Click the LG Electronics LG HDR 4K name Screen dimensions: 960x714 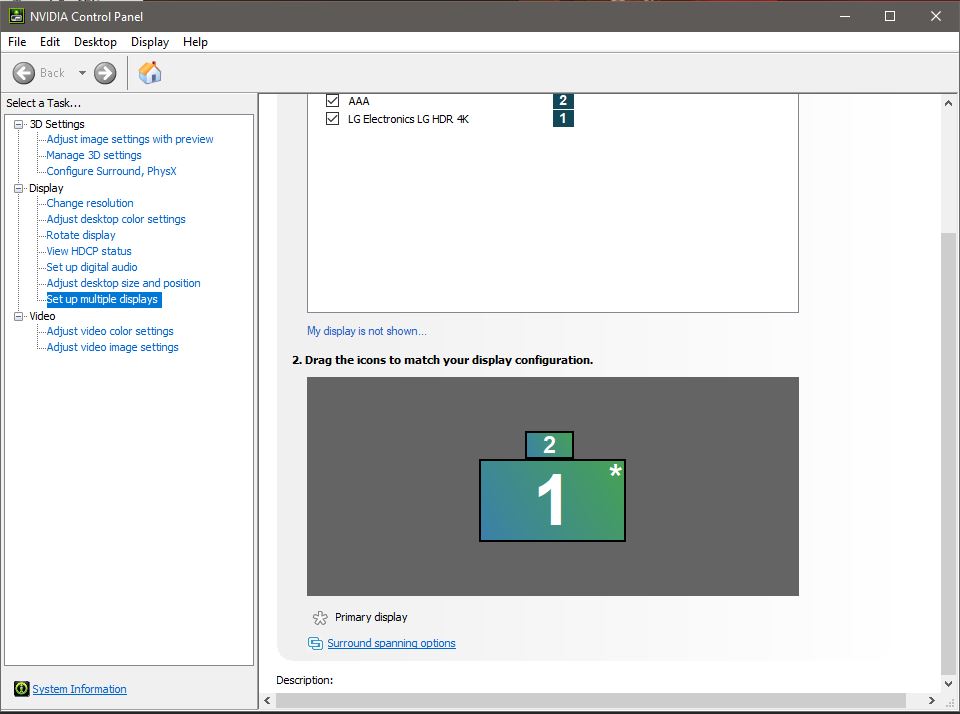tap(408, 119)
